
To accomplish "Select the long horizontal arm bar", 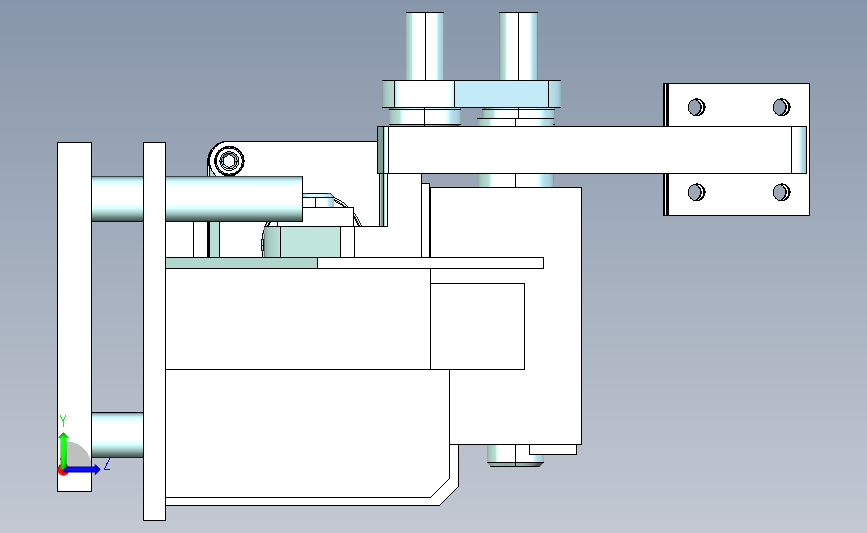I will tap(592, 150).
